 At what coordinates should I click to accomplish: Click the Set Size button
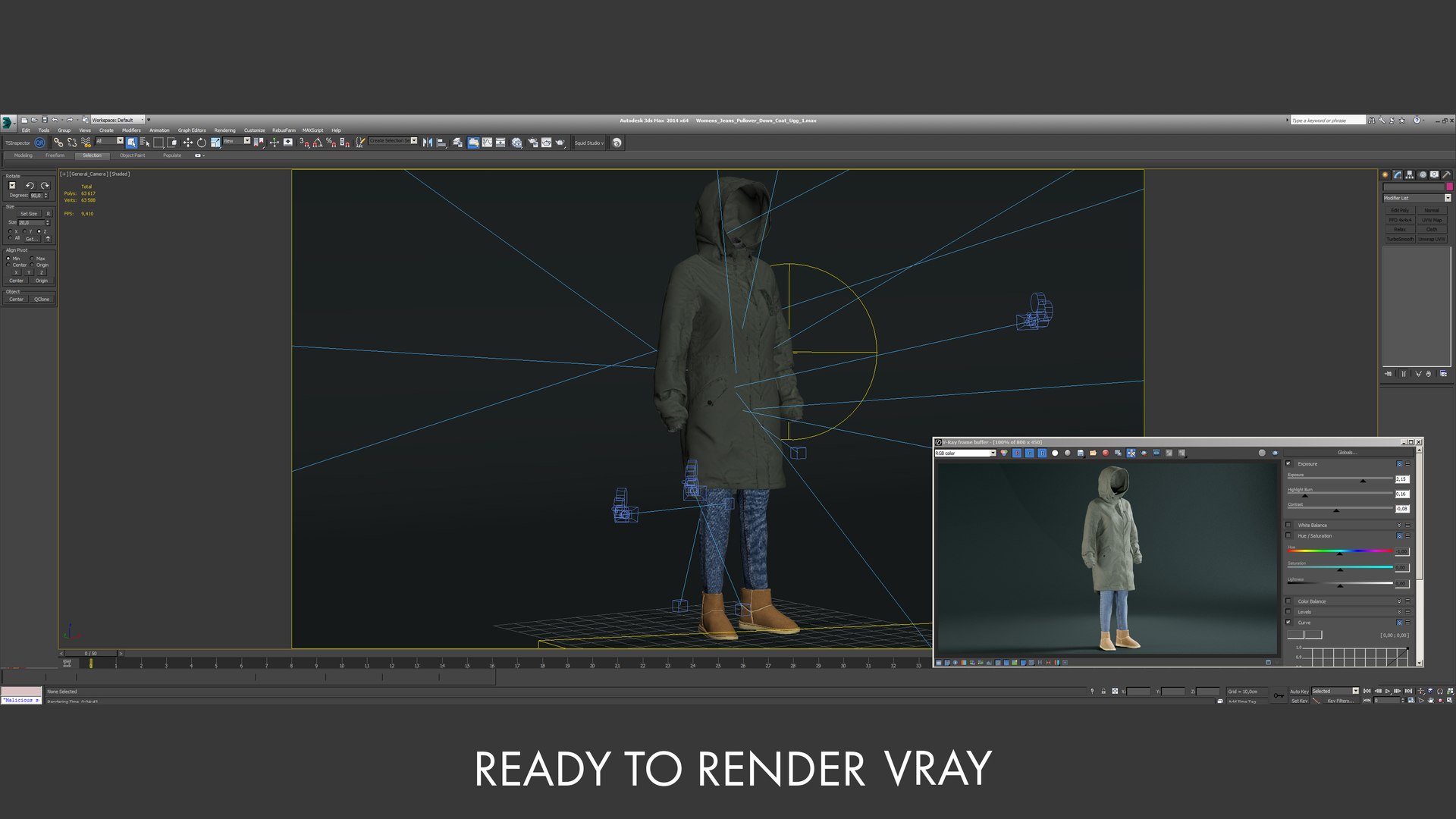coord(29,214)
